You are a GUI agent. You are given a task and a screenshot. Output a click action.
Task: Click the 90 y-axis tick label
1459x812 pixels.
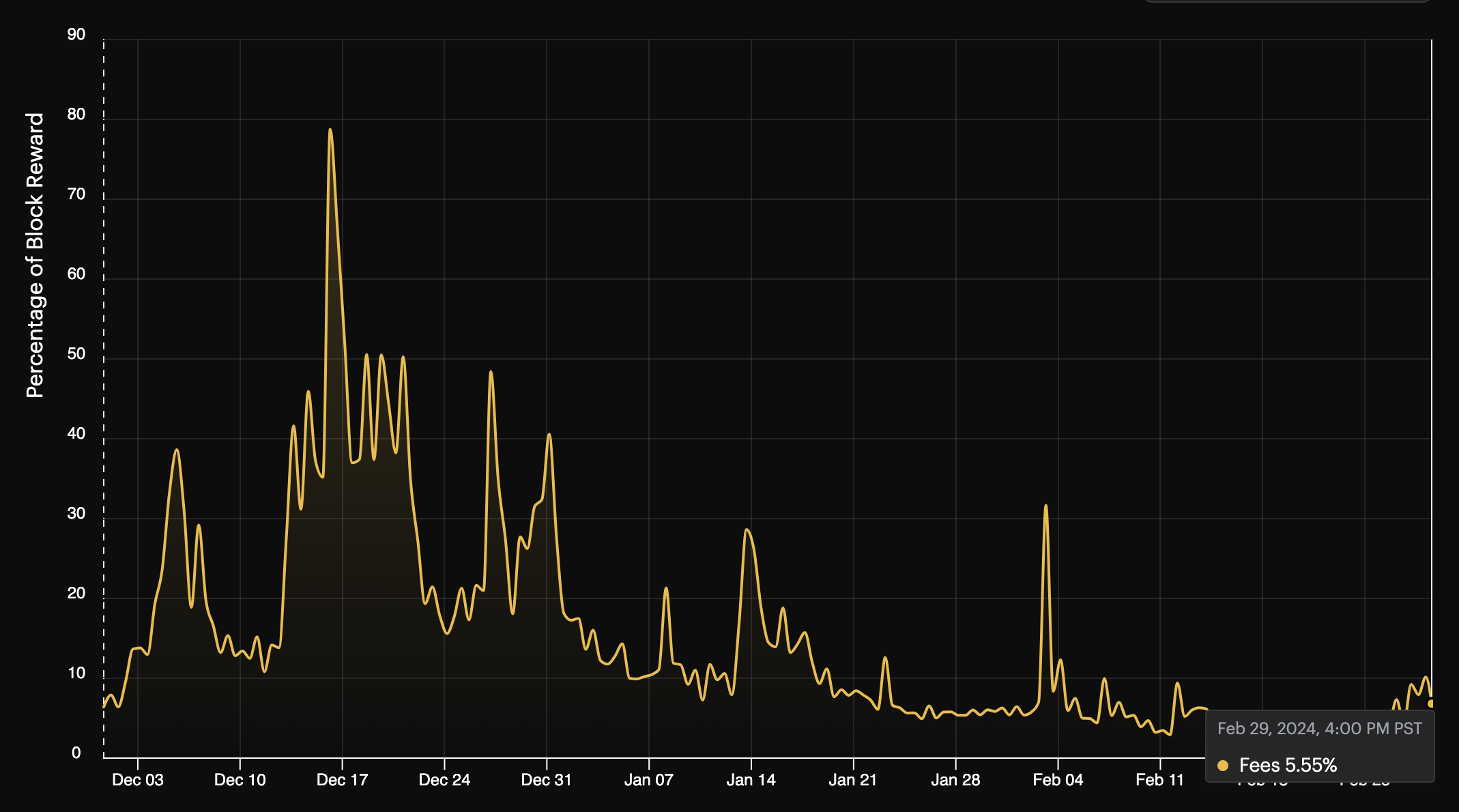[76, 35]
